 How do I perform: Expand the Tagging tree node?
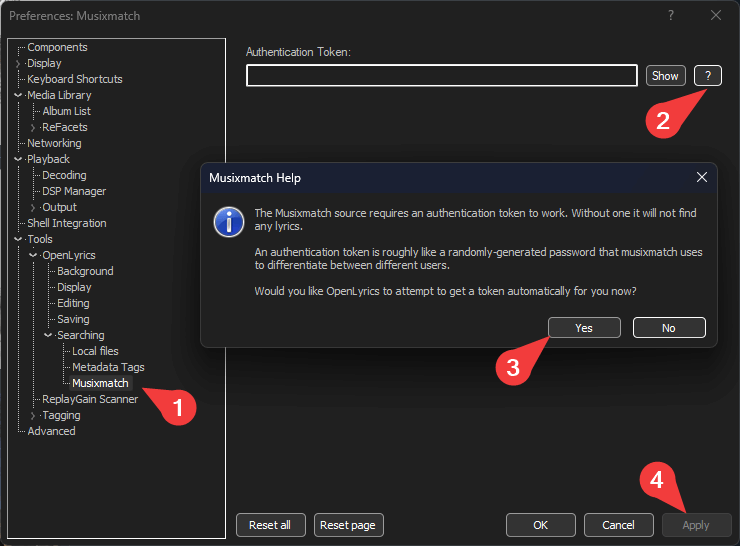tap(33, 415)
